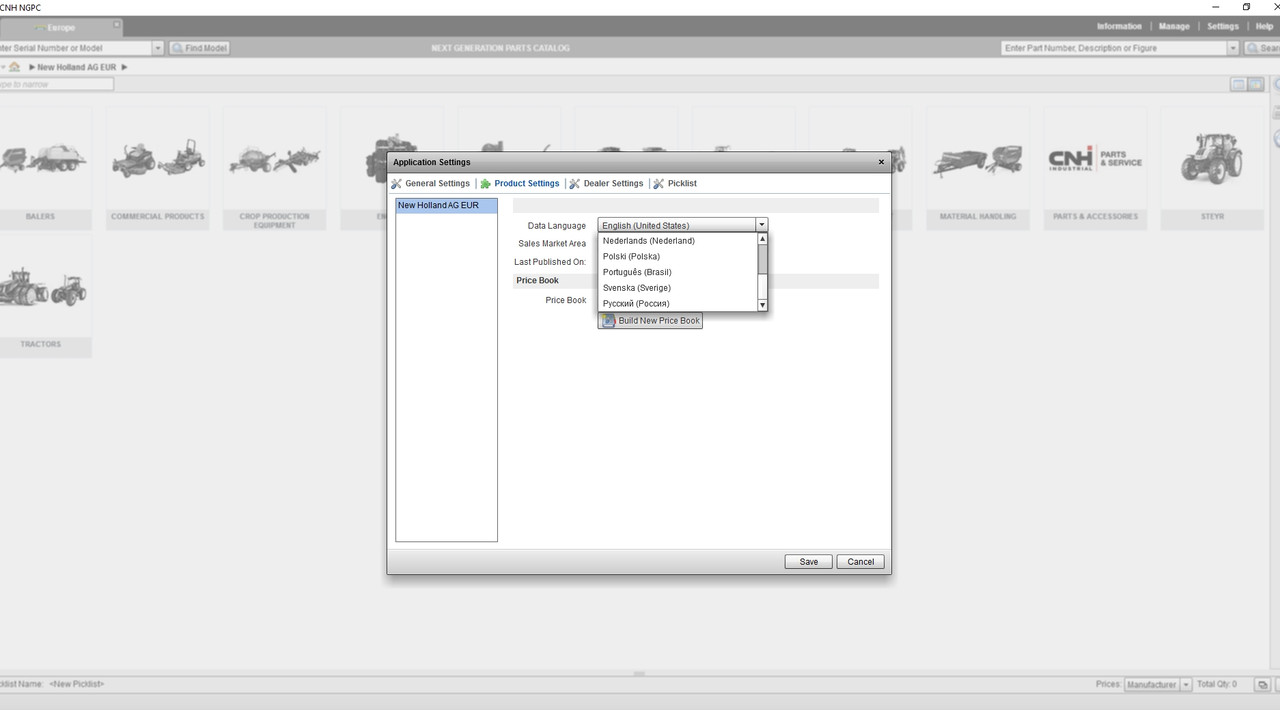Open the Settings menu
This screenshot has width=1280, height=710.
(1222, 27)
